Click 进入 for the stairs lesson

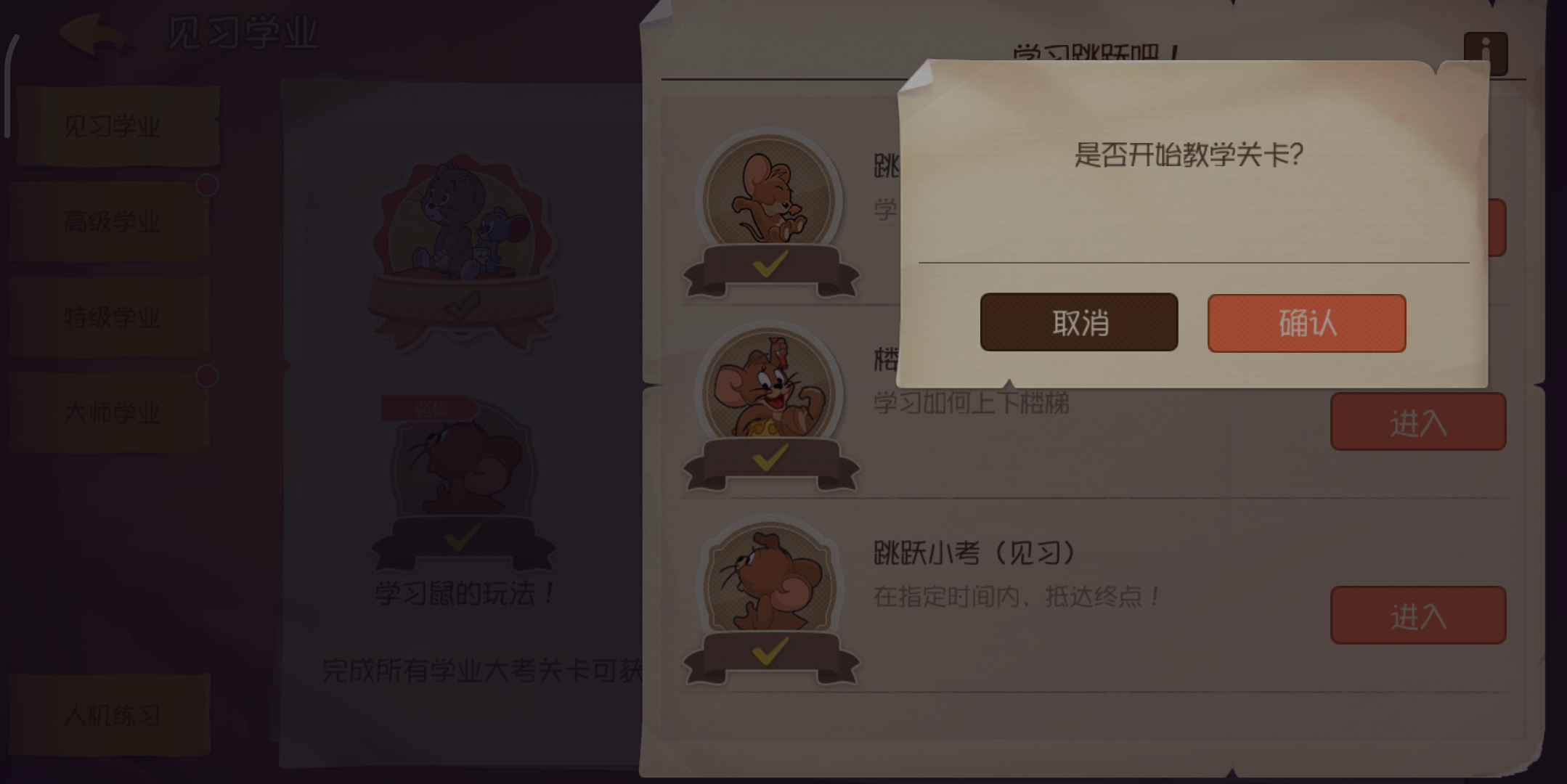[x=1418, y=422]
